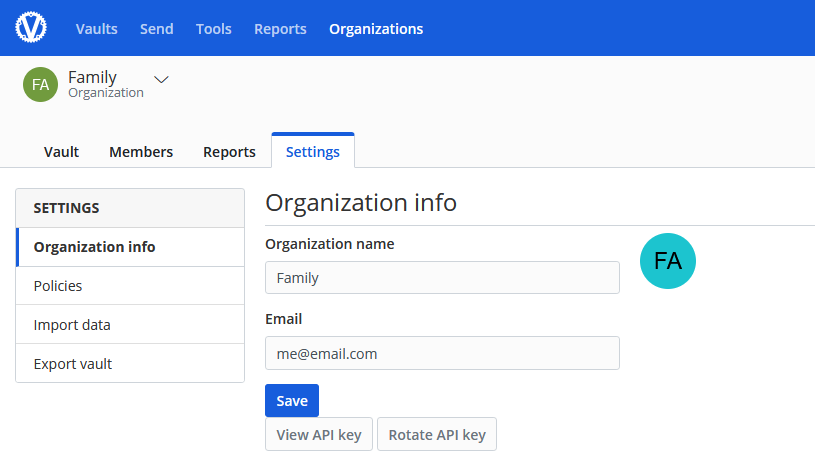This screenshot has width=815, height=456.
Task: Switch to the Members tab
Action: pos(141,152)
